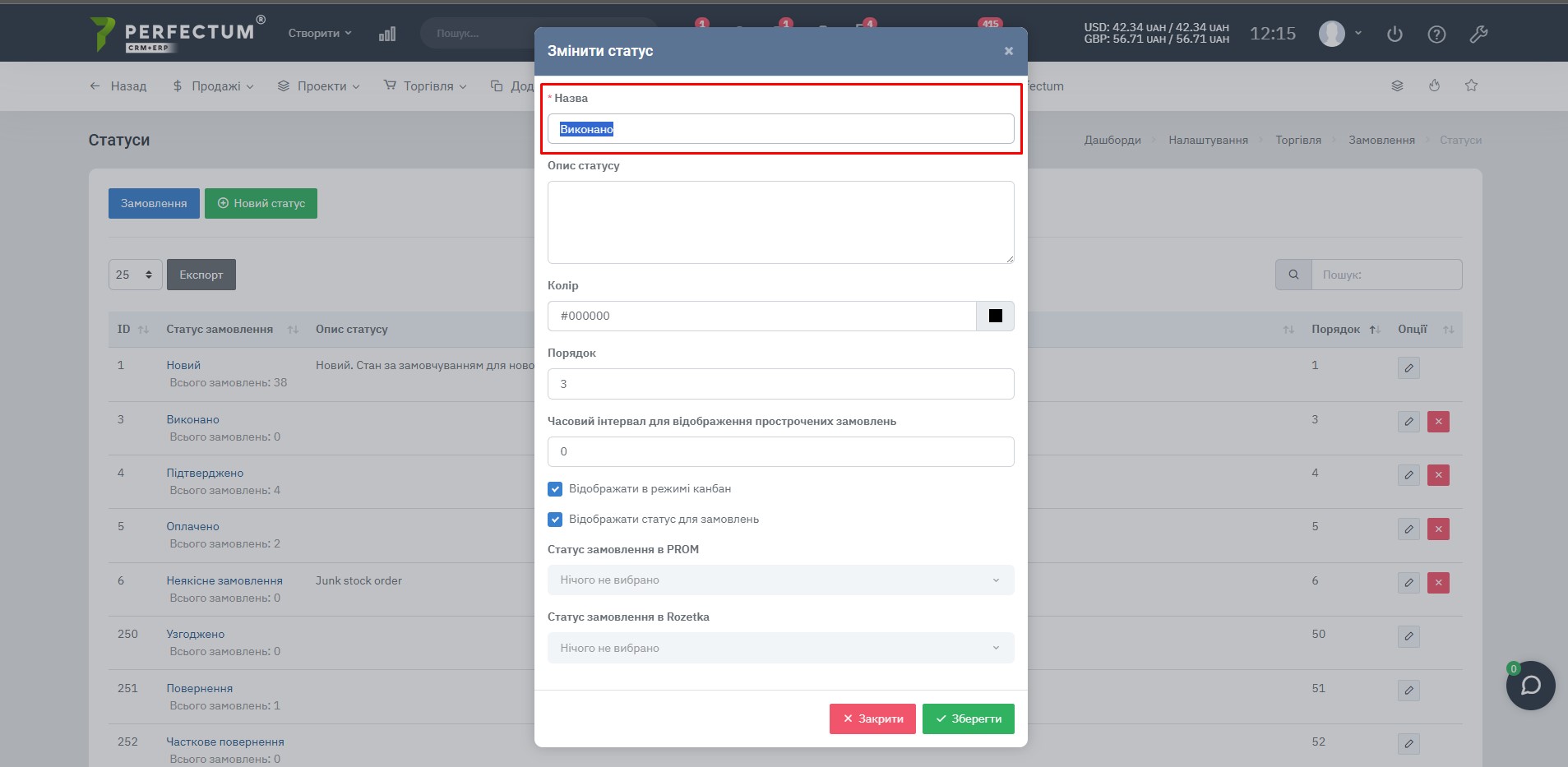Click the wrench settings icon
1568x767 pixels.
click(1478, 34)
